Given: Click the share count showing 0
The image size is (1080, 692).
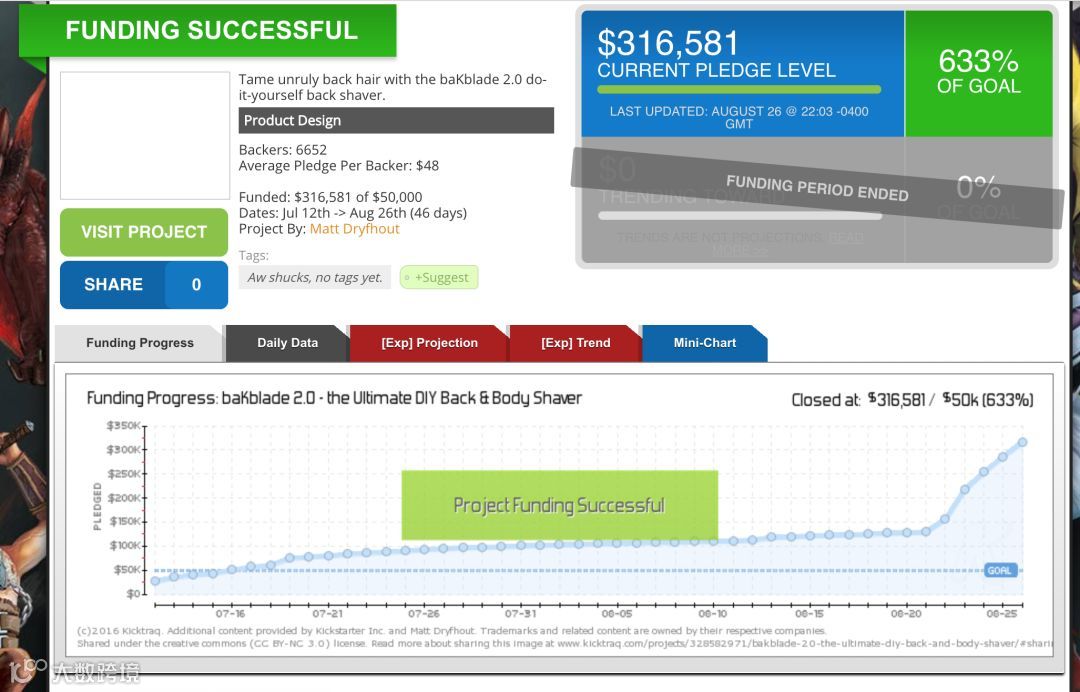Looking at the screenshot, I should [196, 284].
